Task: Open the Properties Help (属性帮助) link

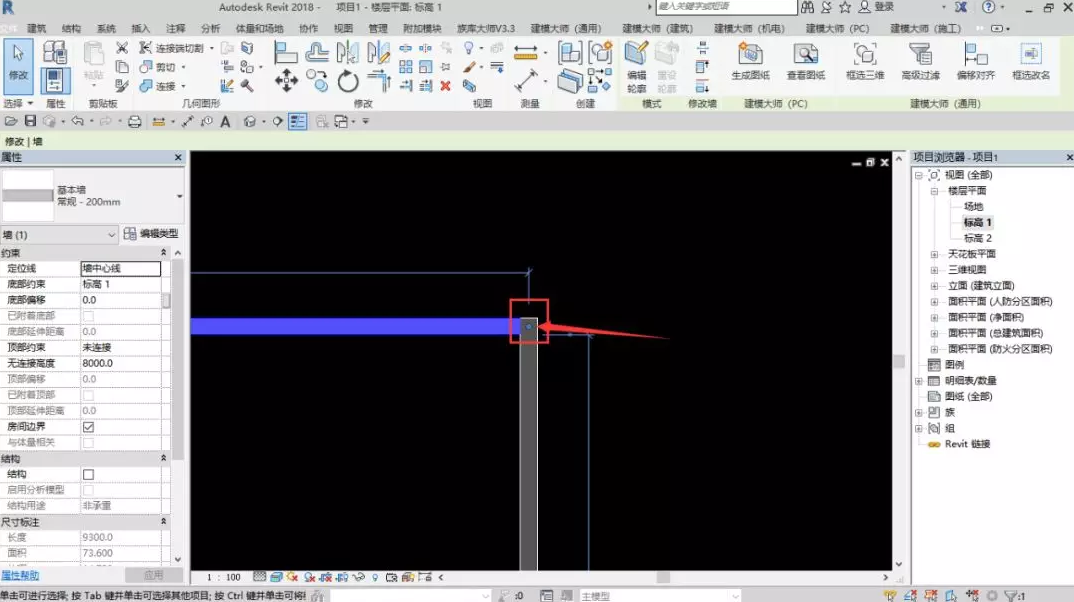Action: (x=20, y=575)
